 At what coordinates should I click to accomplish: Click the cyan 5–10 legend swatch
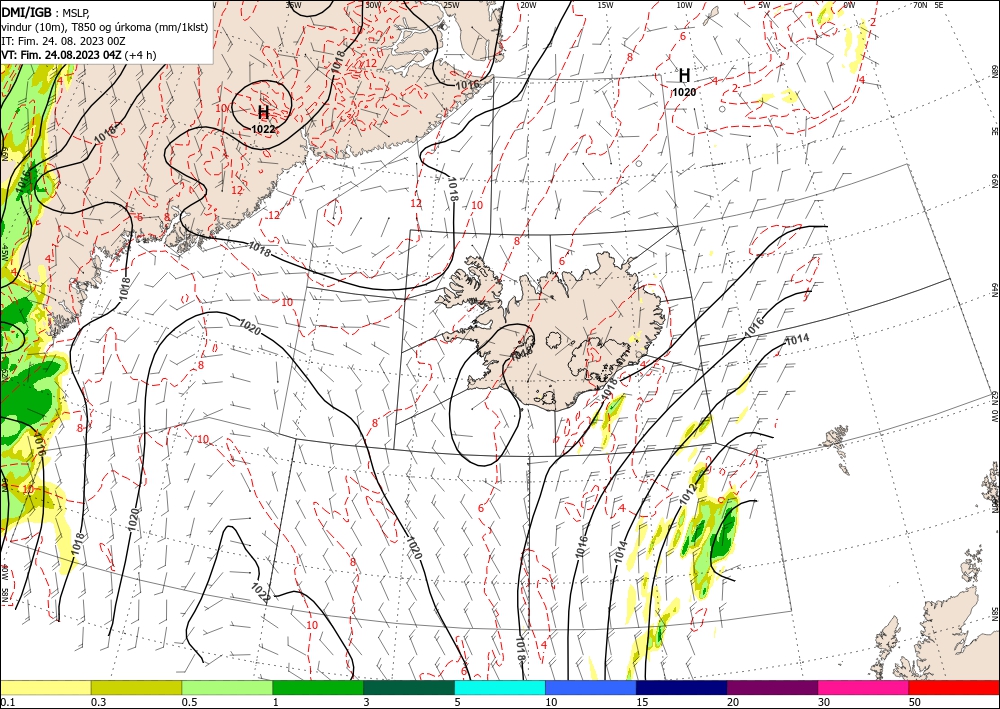500,687
